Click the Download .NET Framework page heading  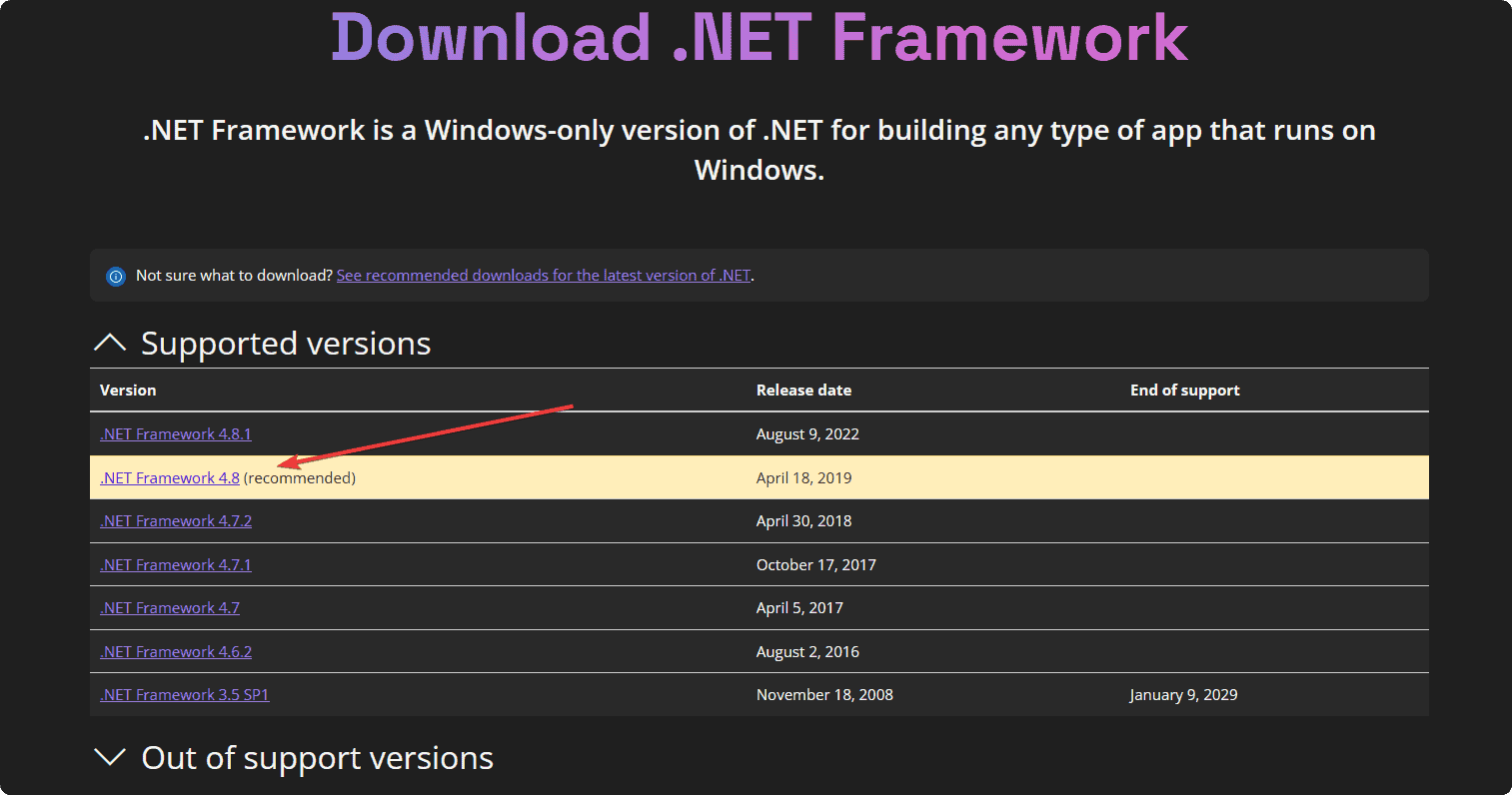(756, 37)
